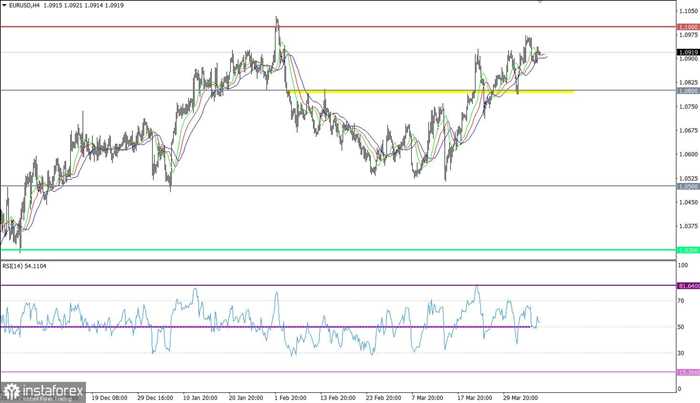Image resolution: width=700 pixels, height=403 pixels.
Task: Click the current price tag 1.0919
Action: tap(688, 52)
